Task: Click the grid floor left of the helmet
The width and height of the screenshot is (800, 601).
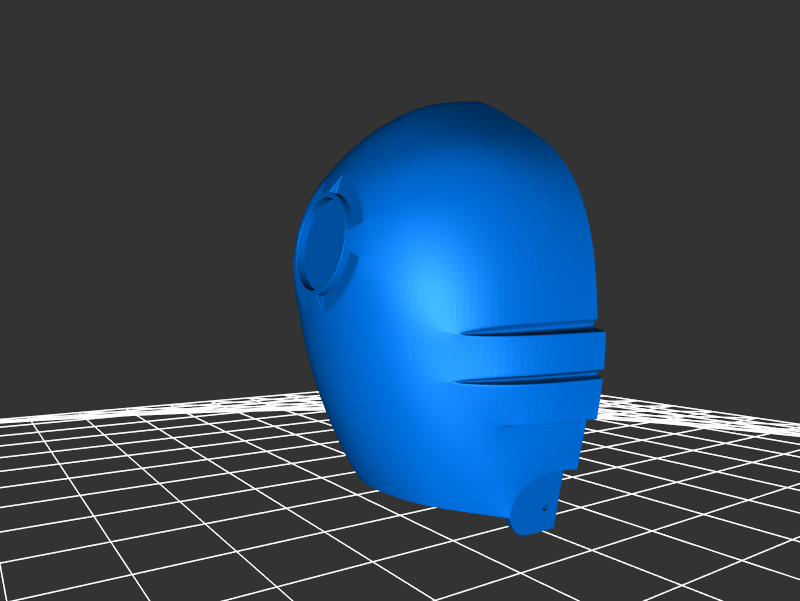Action: coord(150,480)
